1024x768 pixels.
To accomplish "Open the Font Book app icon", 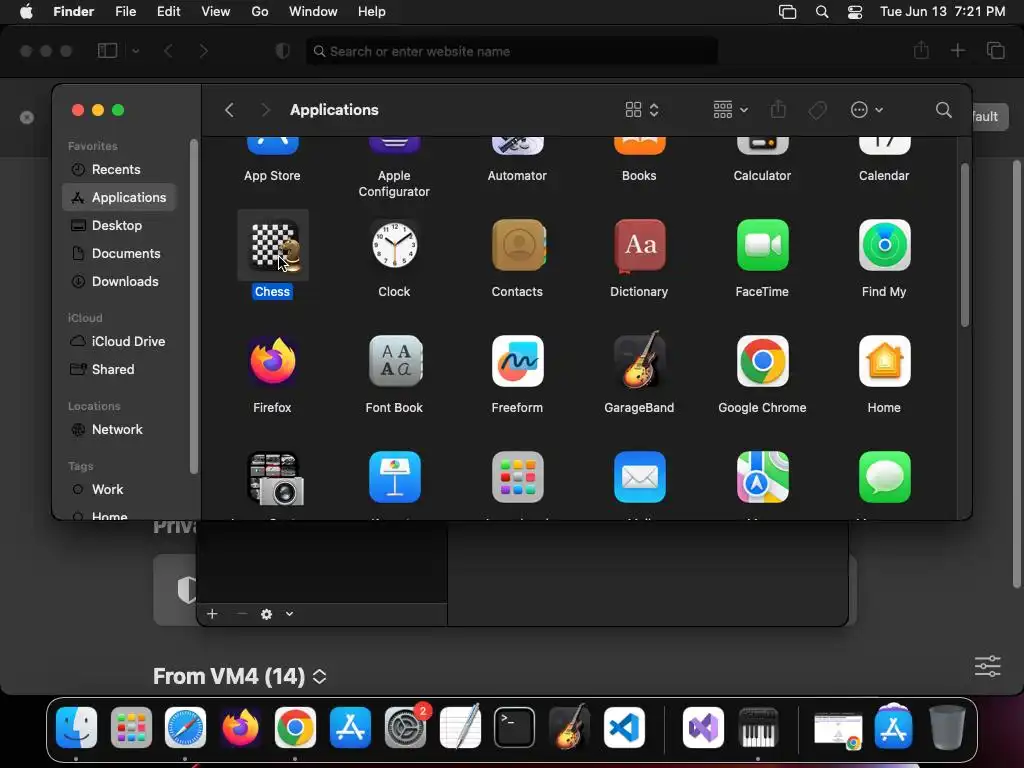I will pos(394,361).
